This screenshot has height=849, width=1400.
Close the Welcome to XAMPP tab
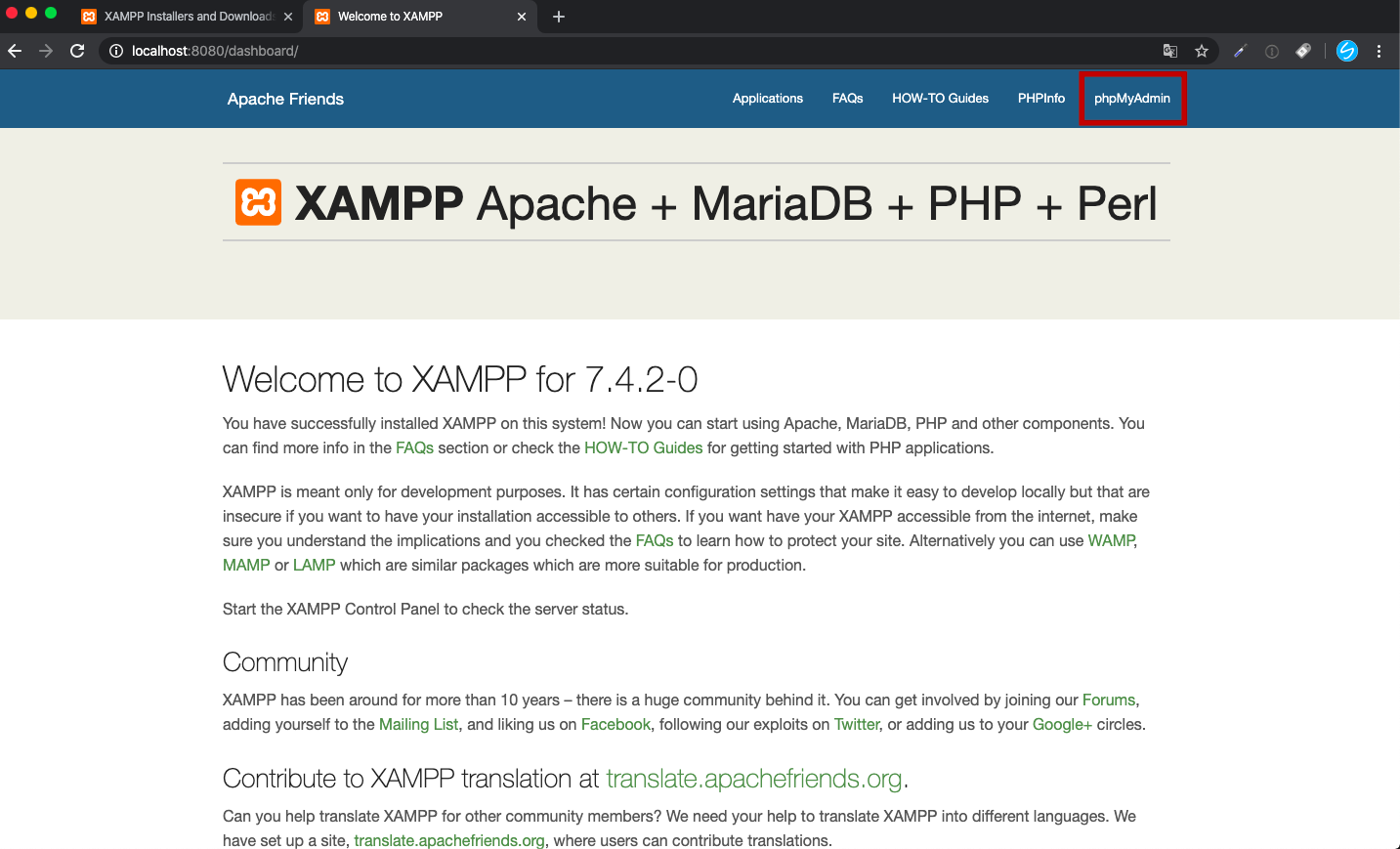point(522,17)
